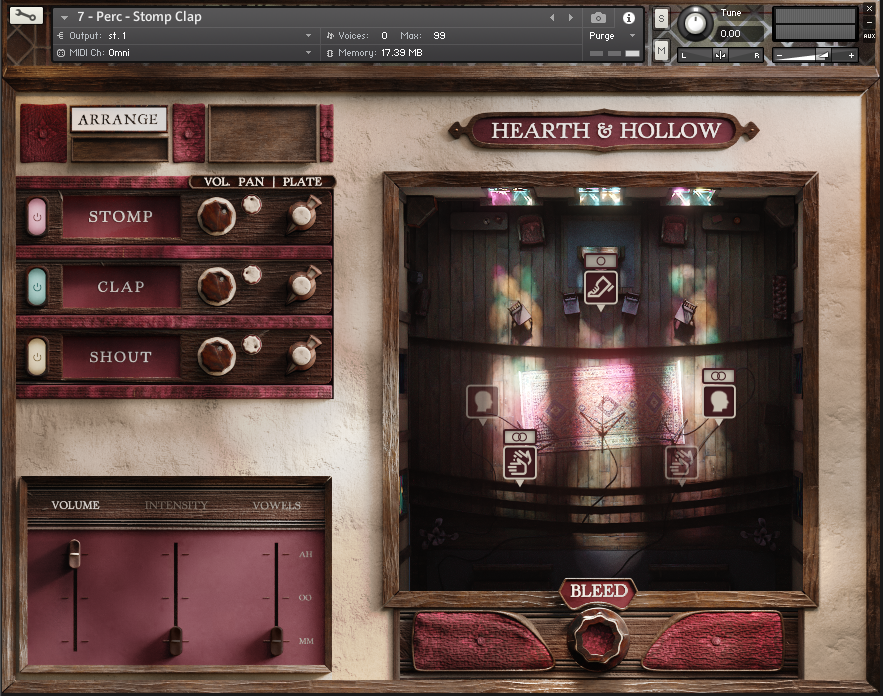Click the Vowels fader handle

point(277,640)
